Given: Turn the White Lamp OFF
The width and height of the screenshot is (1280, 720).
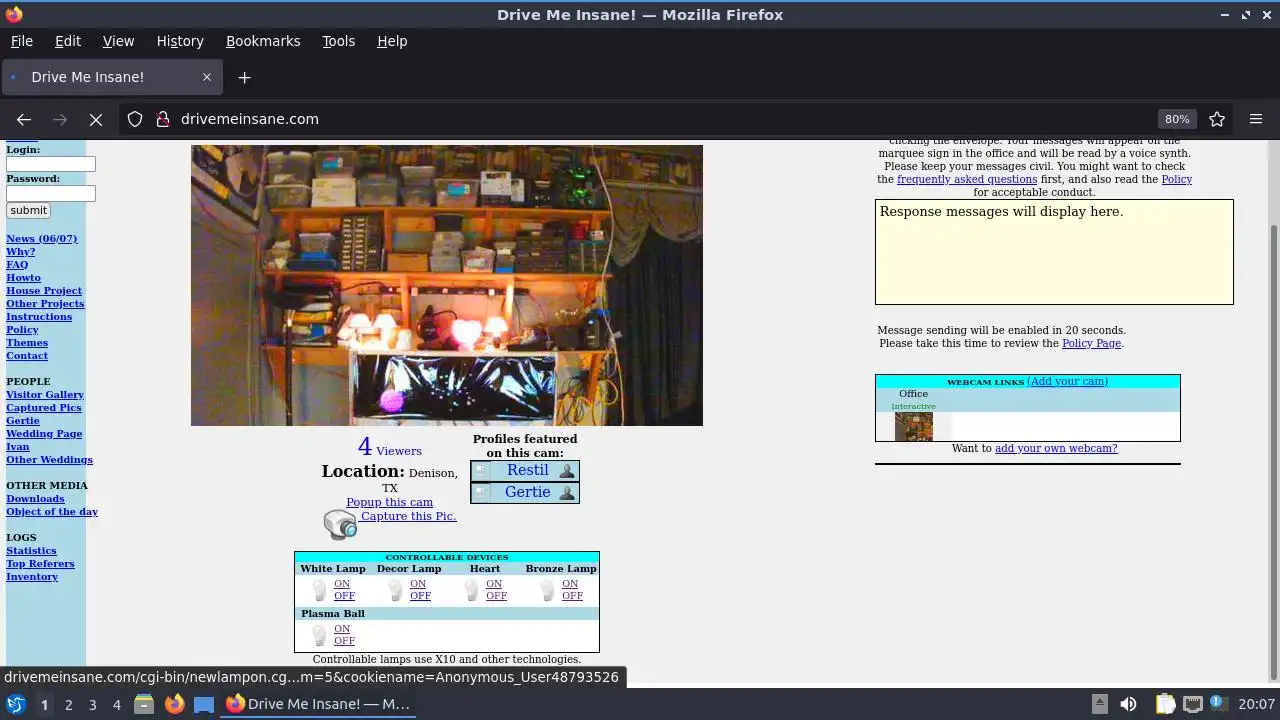Looking at the screenshot, I should pyautogui.click(x=344, y=596).
